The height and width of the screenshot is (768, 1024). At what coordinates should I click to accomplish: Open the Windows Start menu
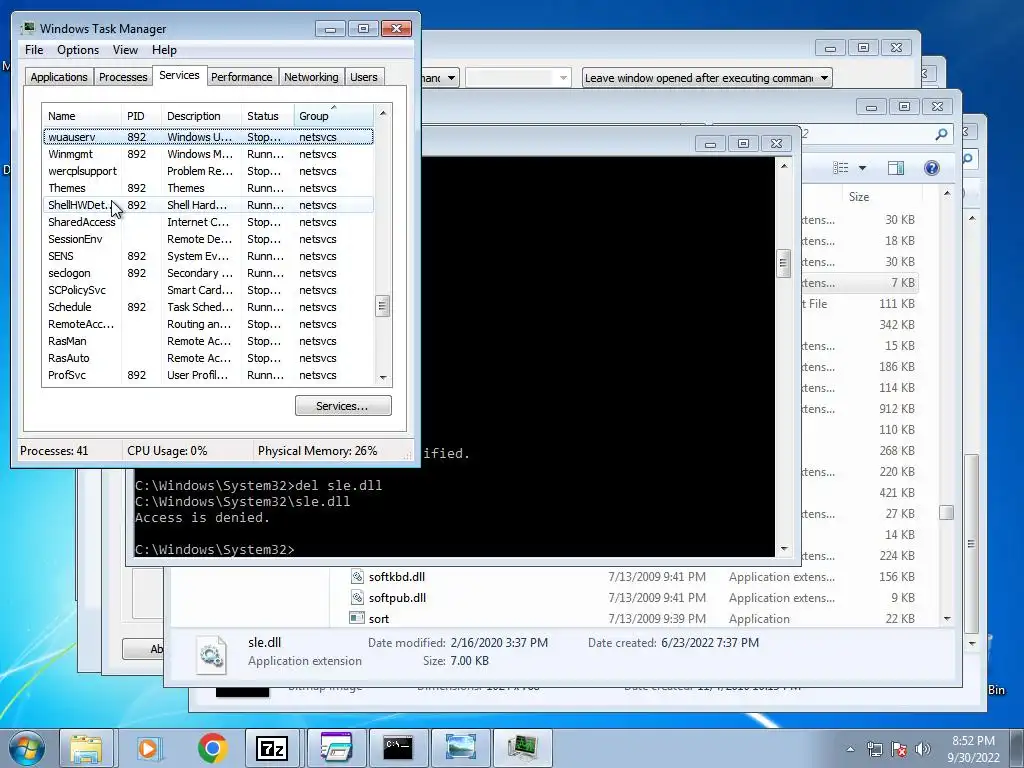27,748
